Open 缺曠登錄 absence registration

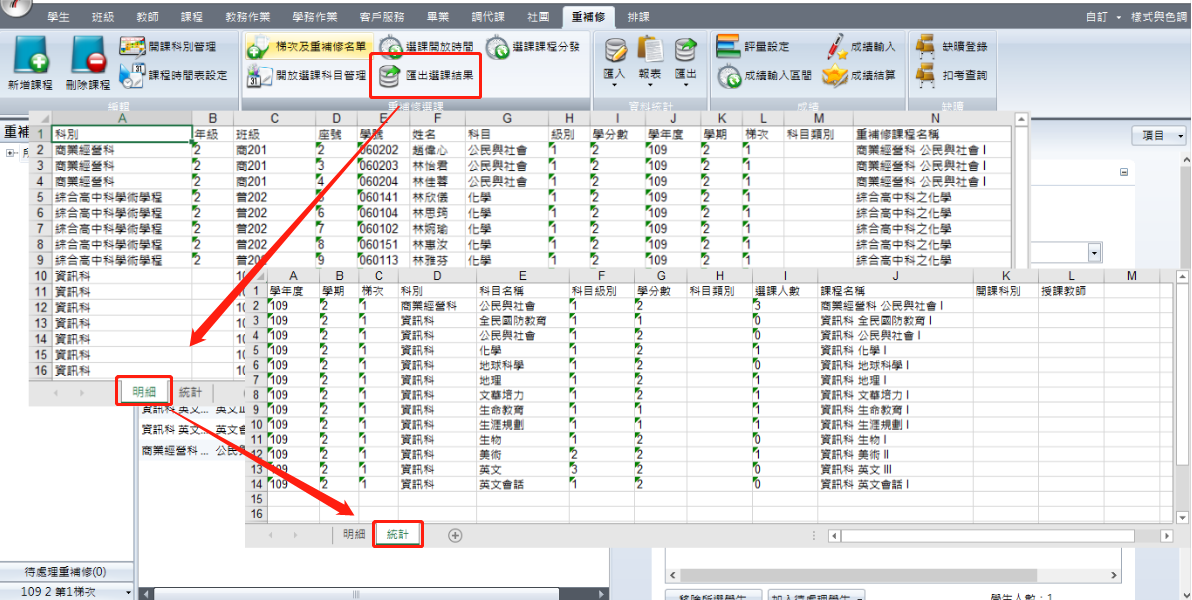(x=953, y=47)
